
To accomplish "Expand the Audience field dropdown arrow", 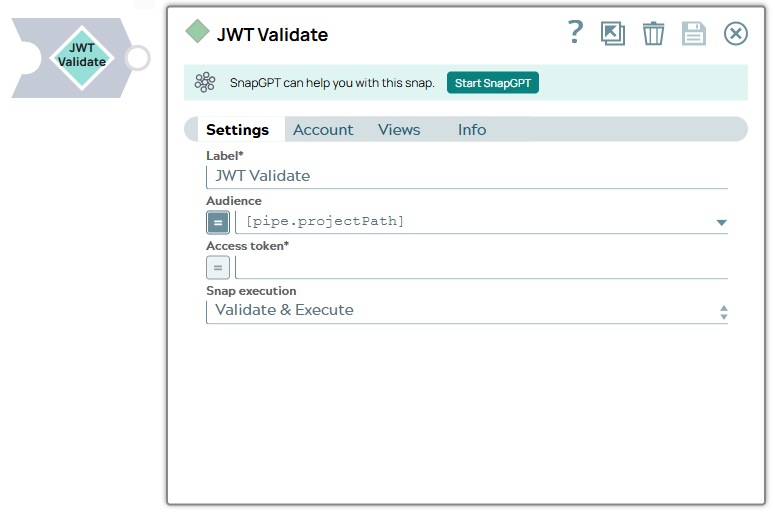I will (721, 222).
